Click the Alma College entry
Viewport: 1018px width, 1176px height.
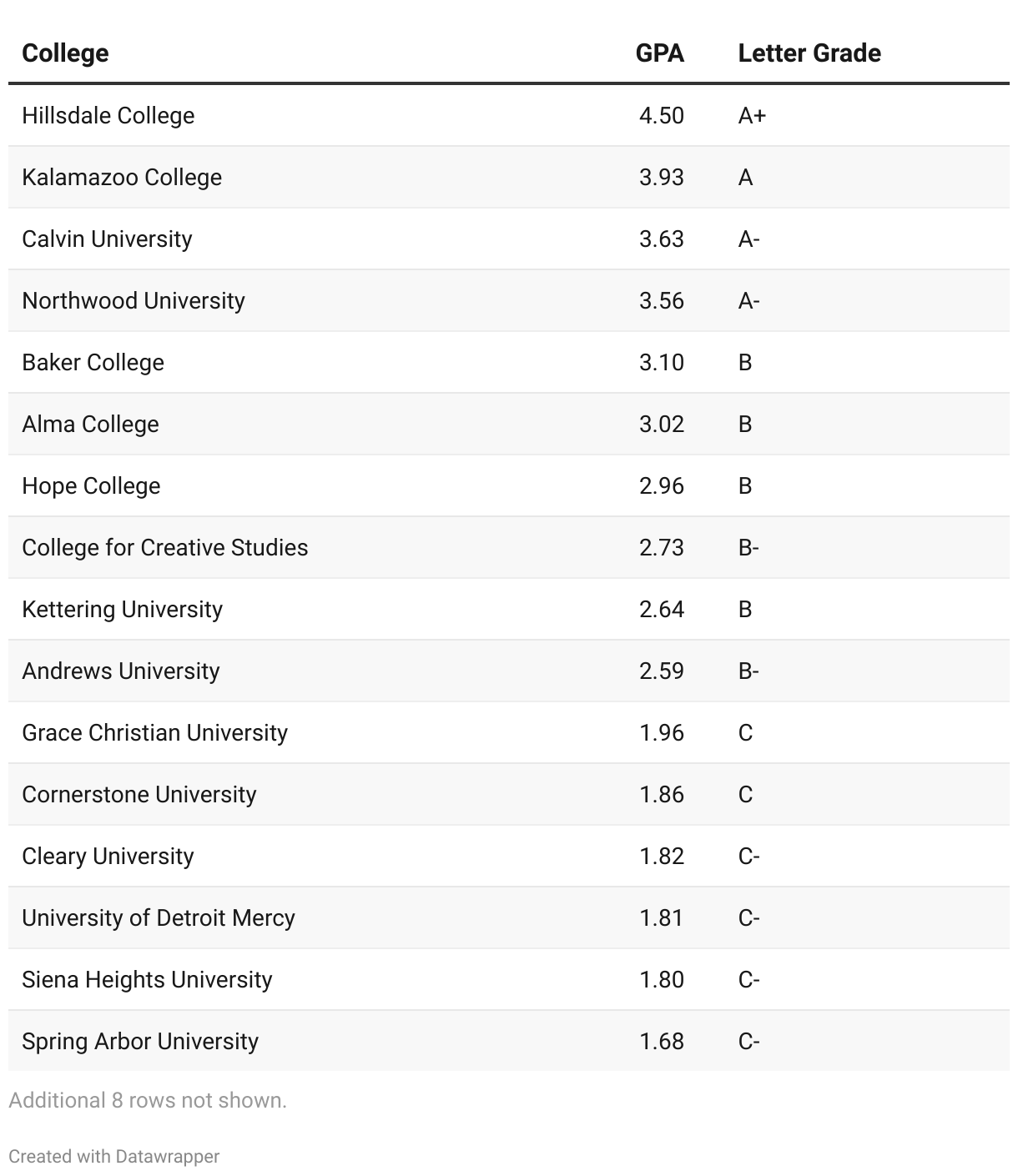pyautogui.click(x=90, y=424)
